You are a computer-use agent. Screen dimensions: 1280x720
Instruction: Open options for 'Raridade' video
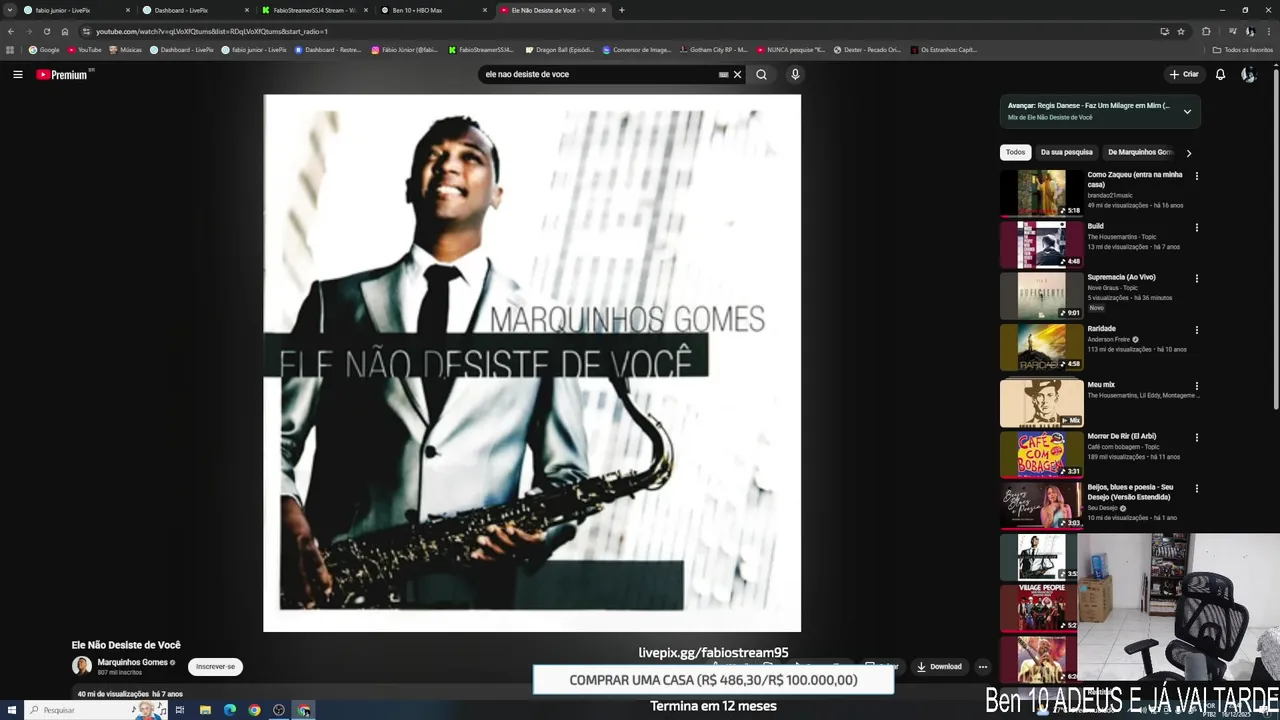1196,330
